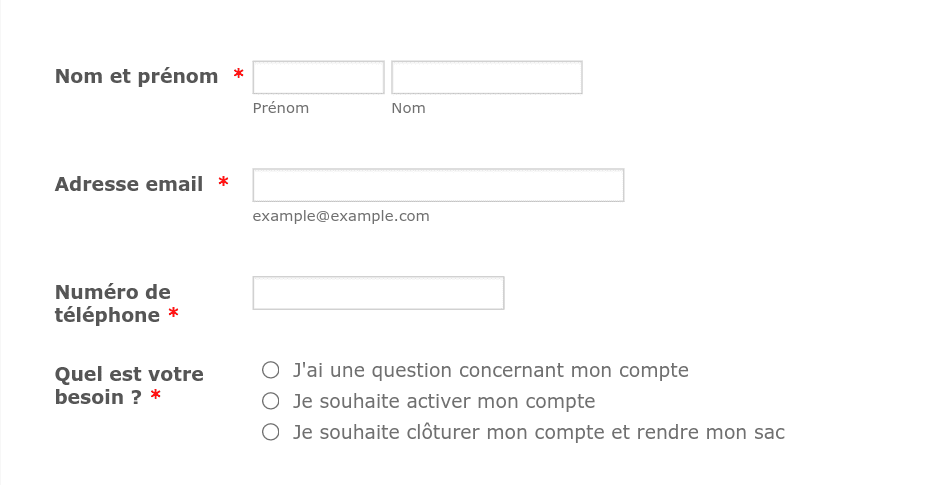930x485 pixels.
Task: Select radio circle for question concernant mon compte
Action: pos(270,370)
